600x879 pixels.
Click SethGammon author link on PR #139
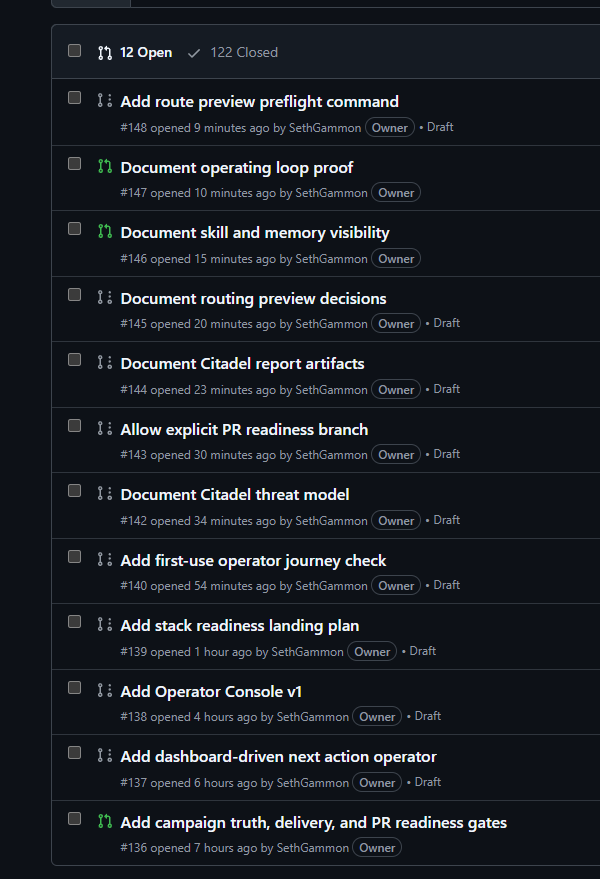point(307,652)
